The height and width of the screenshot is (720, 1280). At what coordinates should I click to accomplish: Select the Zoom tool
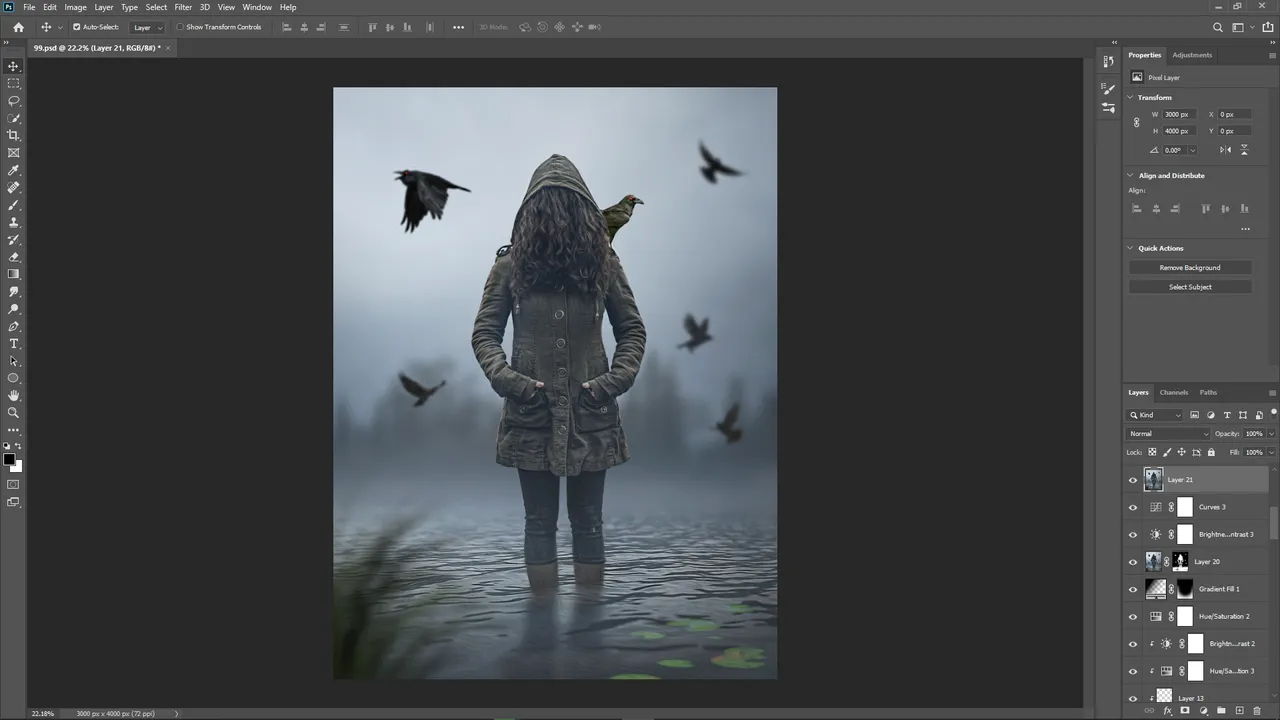[13, 412]
